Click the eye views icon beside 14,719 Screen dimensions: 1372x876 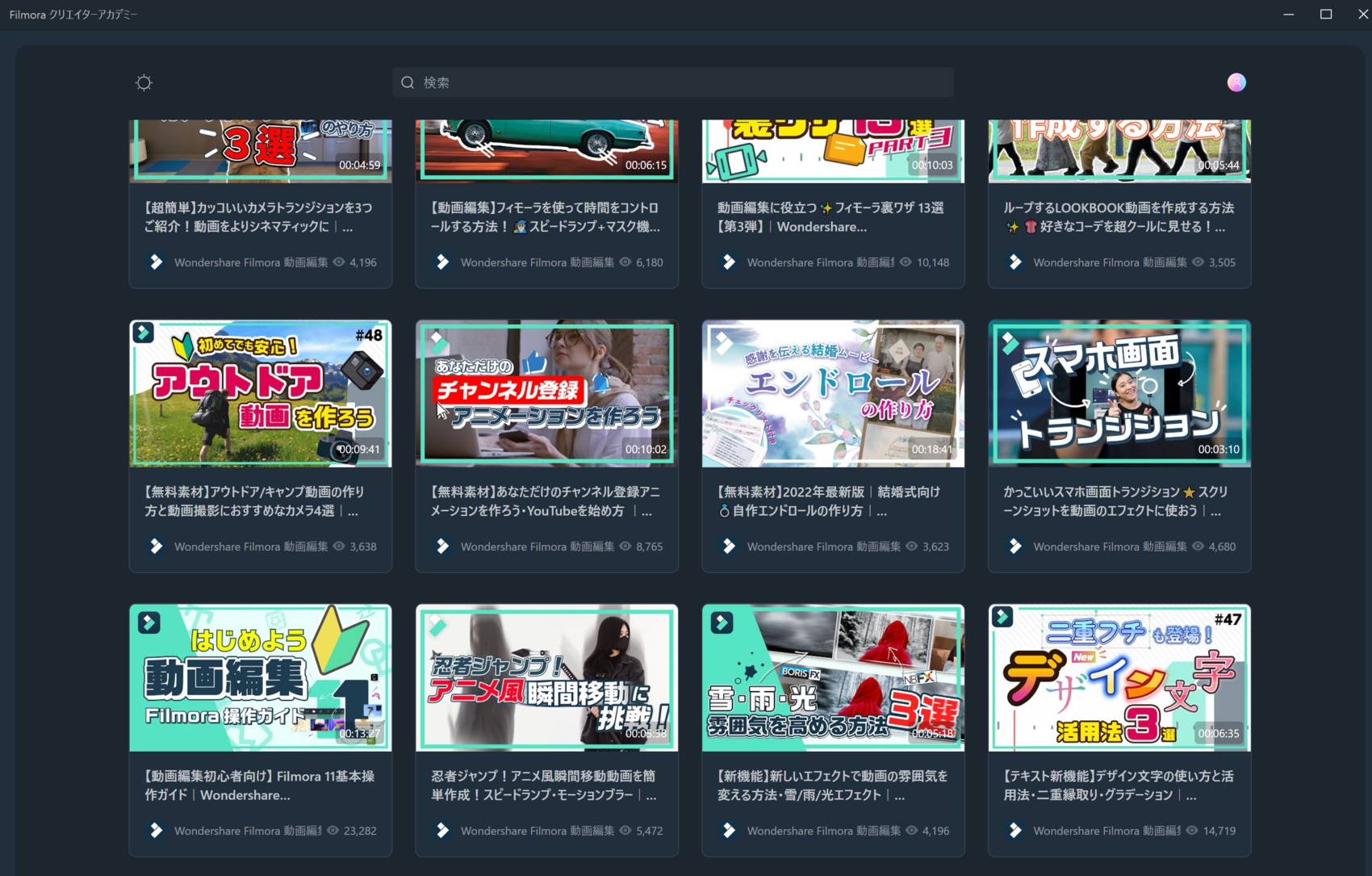click(1192, 830)
